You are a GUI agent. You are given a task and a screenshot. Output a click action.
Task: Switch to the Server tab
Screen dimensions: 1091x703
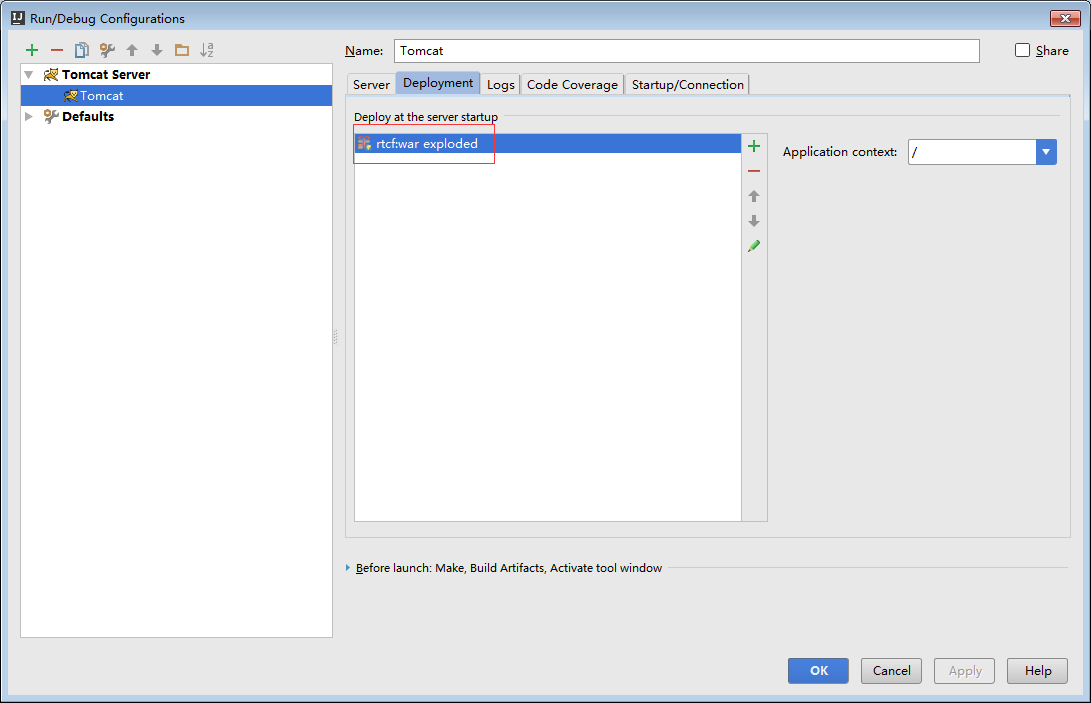point(371,84)
